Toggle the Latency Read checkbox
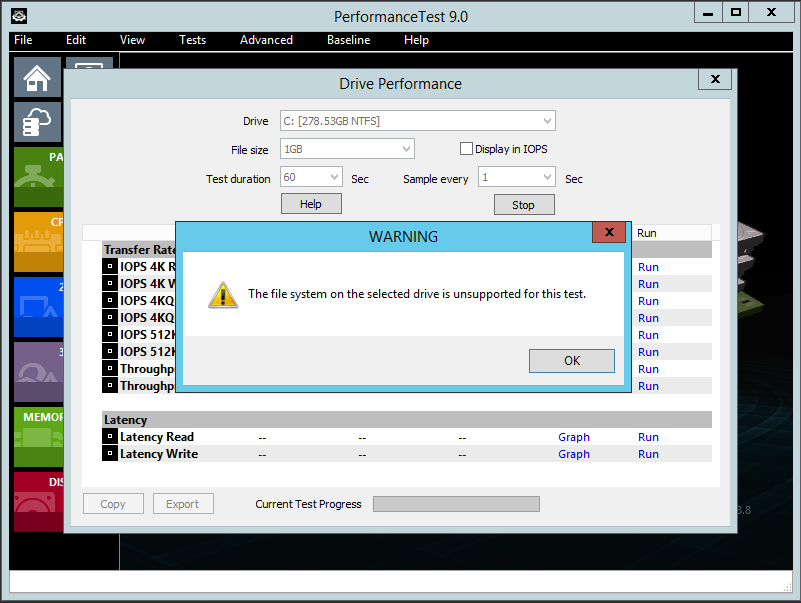This screenshot has width=801, height=603. coord(110,436)
